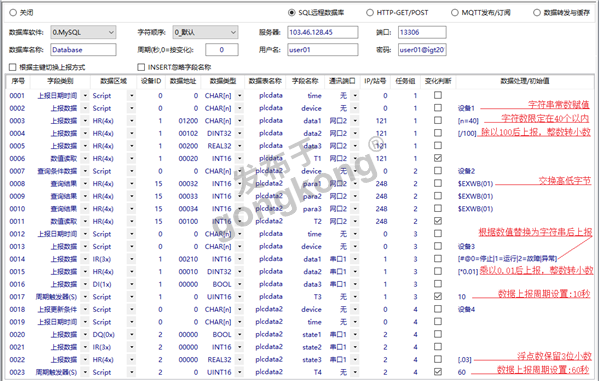Click the 密码 input field
The width and height of the screenshot is (600, 381).
[x=422, y=50]
